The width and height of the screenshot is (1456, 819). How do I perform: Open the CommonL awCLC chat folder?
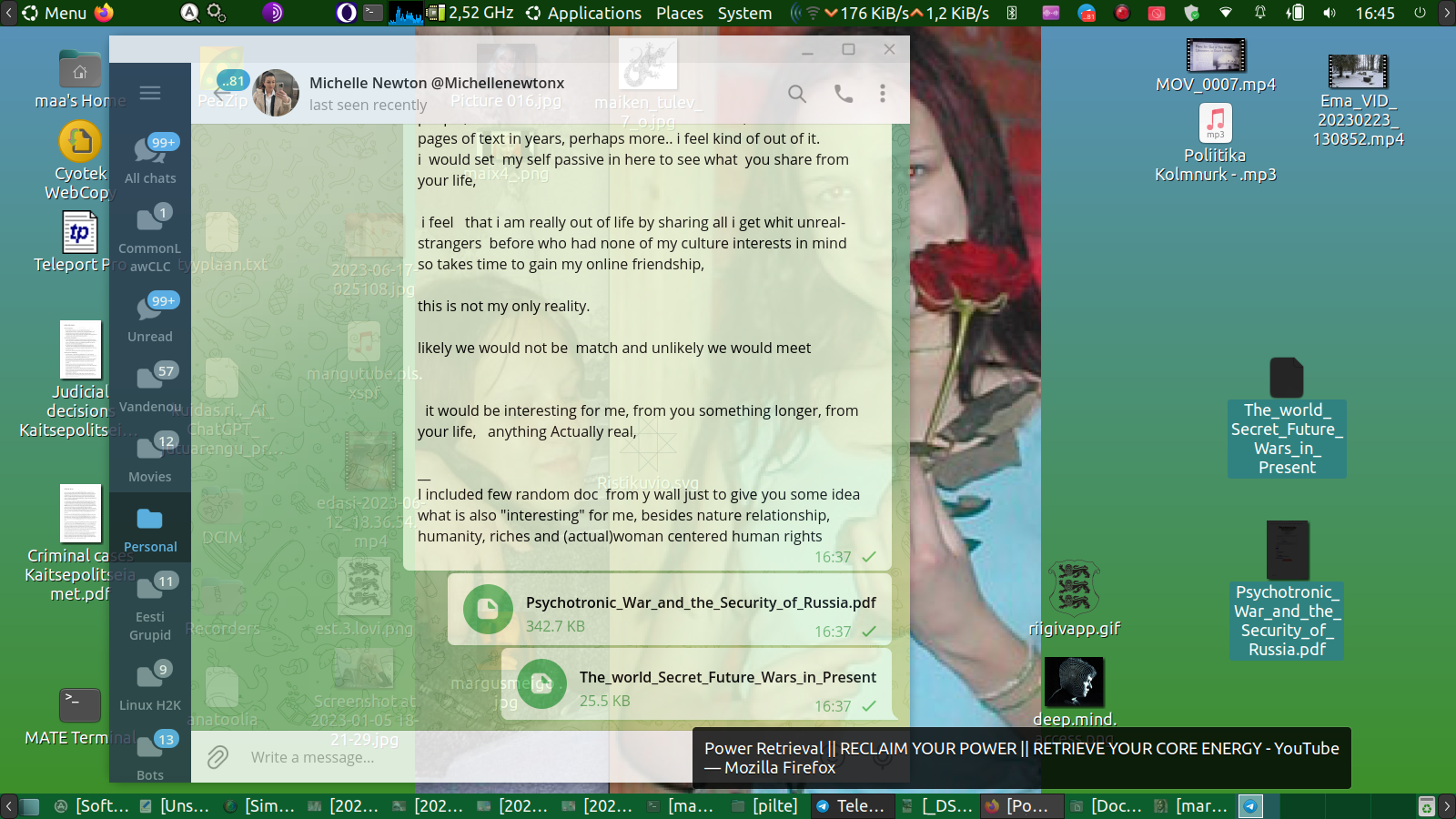click(x=150, y=238)
